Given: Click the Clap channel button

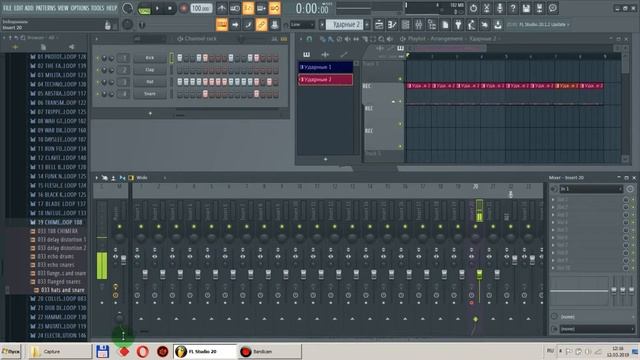Looking at the screenshot, I should tap(150, 70).
